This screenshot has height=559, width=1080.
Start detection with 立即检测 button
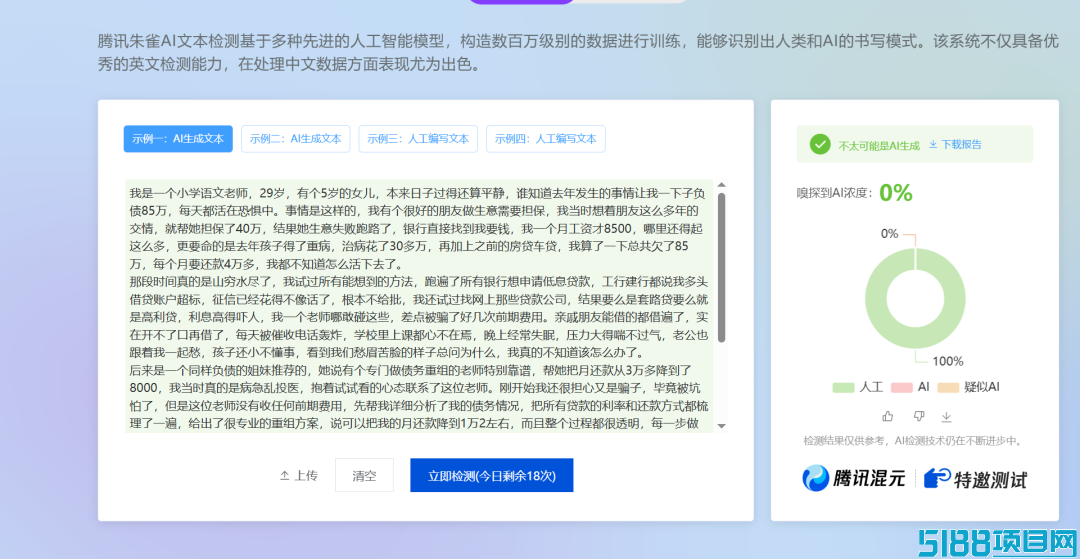[492, 476]
